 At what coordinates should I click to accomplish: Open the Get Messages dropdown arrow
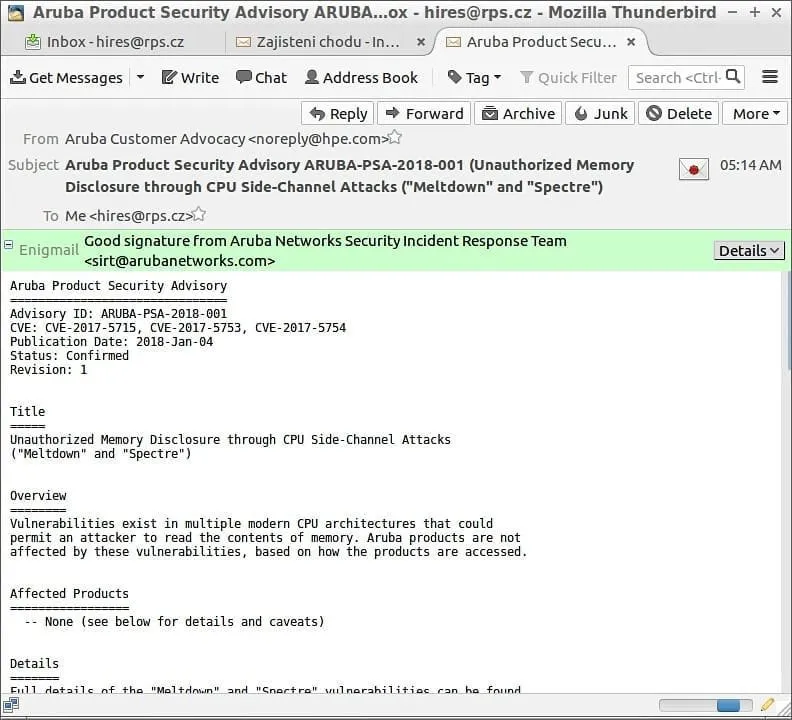click(x=140, y=77)
